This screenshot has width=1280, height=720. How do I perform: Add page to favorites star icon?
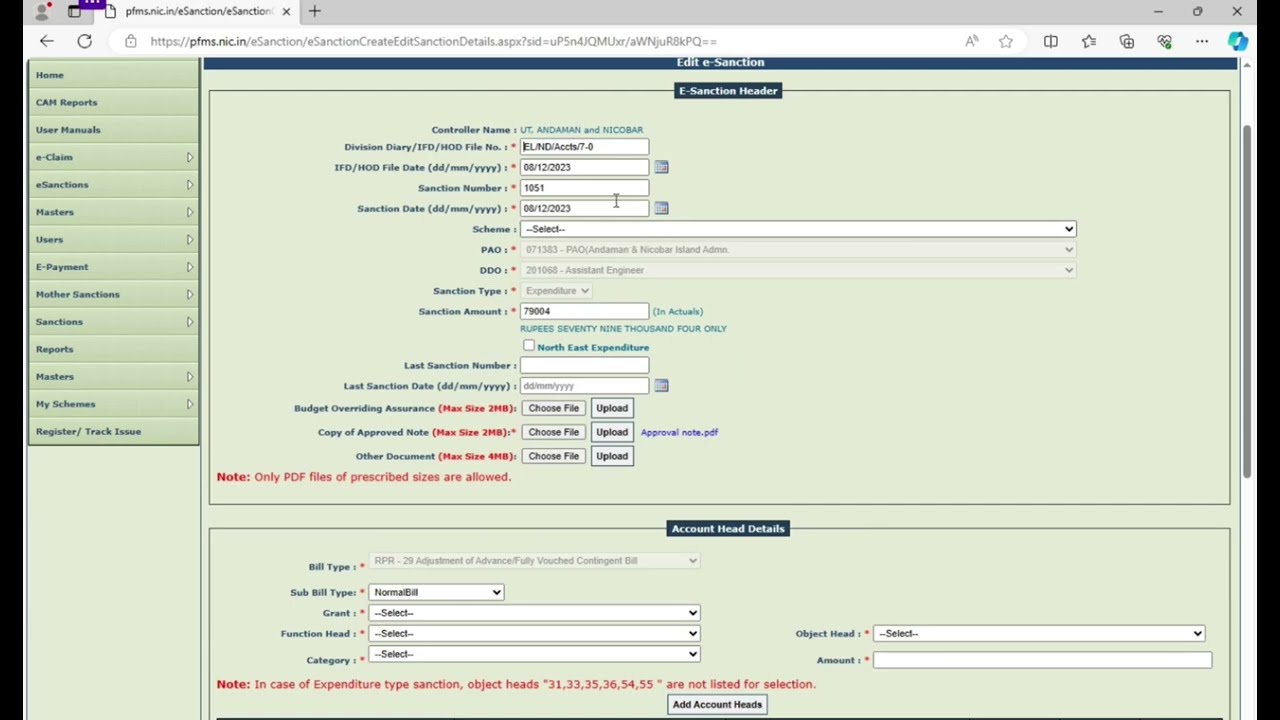(x=1006, y=41)
